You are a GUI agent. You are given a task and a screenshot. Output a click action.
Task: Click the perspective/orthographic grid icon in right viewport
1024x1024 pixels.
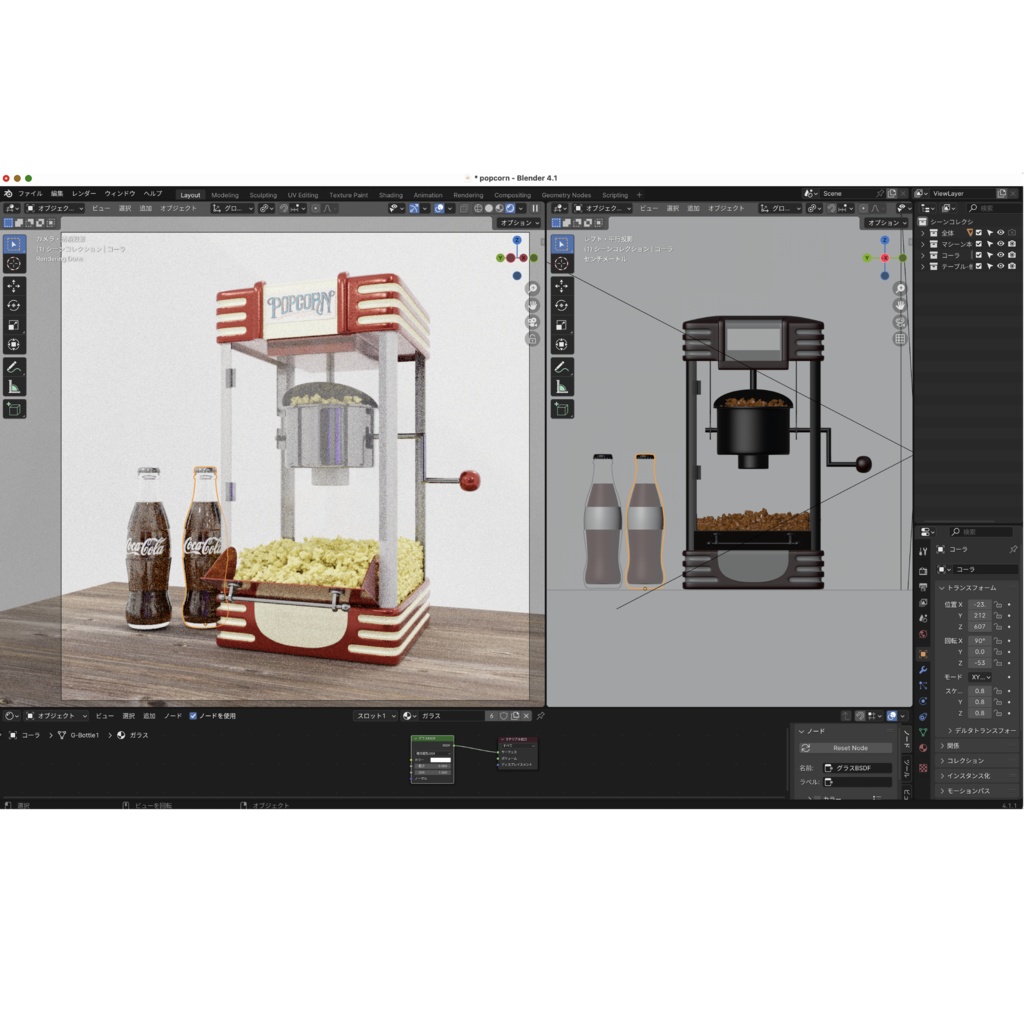(x=901, y=339)
